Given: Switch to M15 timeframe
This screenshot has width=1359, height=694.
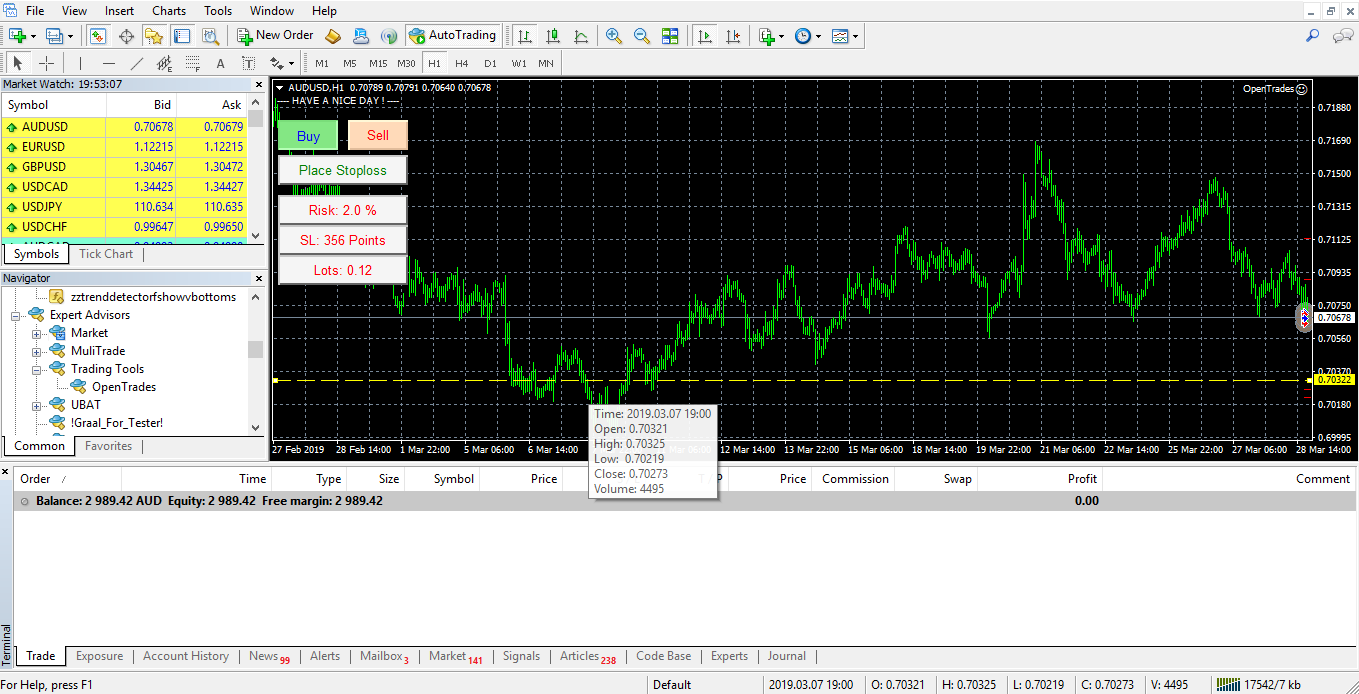Looking at the screenshot, I should (x=378, y=63).
